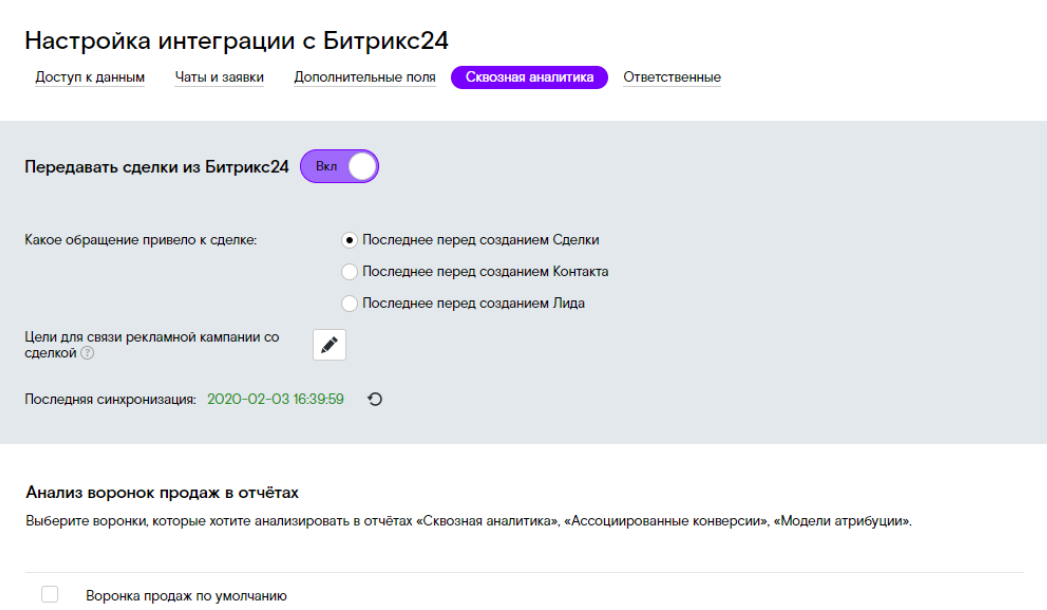Click the Цели для связи рекламной кампании label
The width and height of the screenshot is (1047, 610).
coord(152,345)
